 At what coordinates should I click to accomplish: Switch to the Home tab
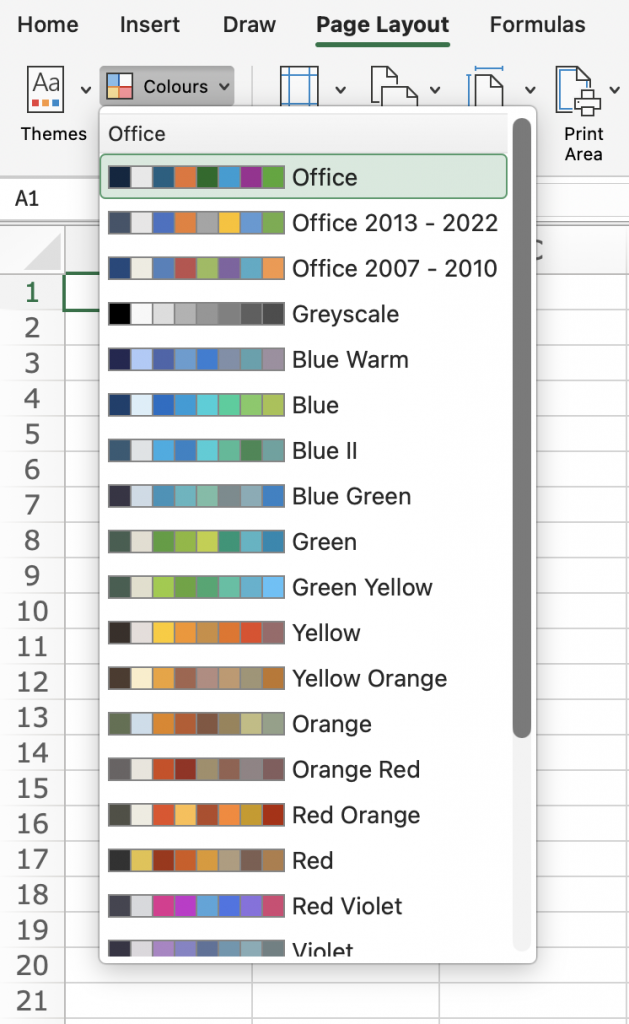click(47, 25)
